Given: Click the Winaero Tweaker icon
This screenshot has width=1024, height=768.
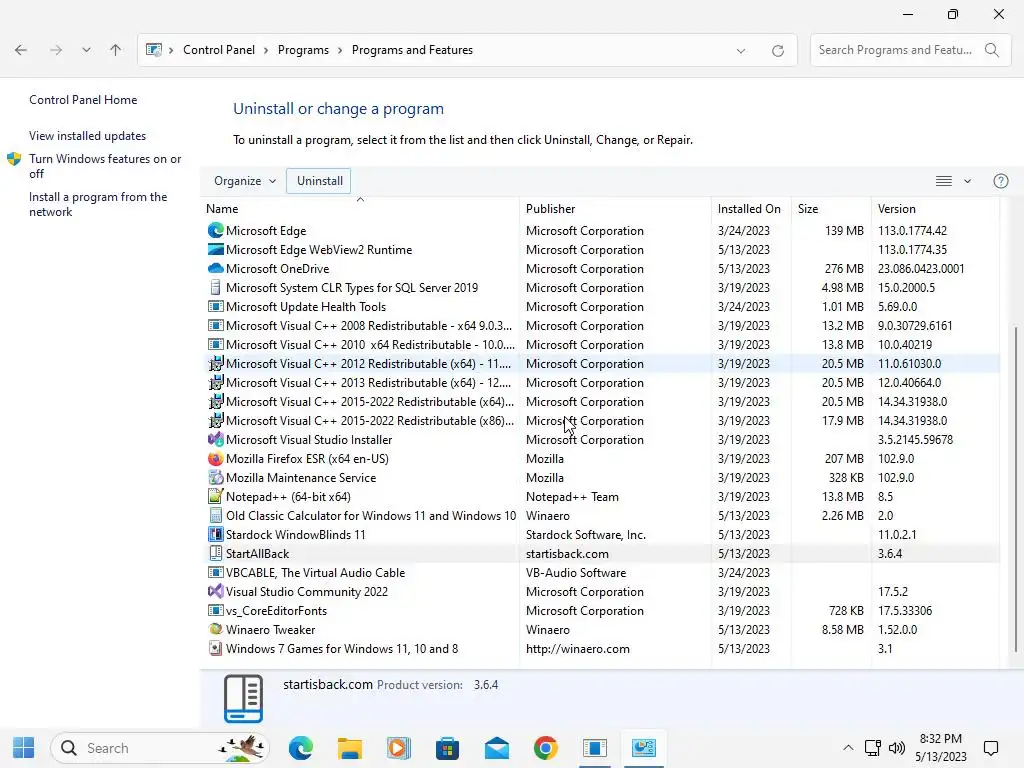Looking at the screenshot, I should (216, 629).
